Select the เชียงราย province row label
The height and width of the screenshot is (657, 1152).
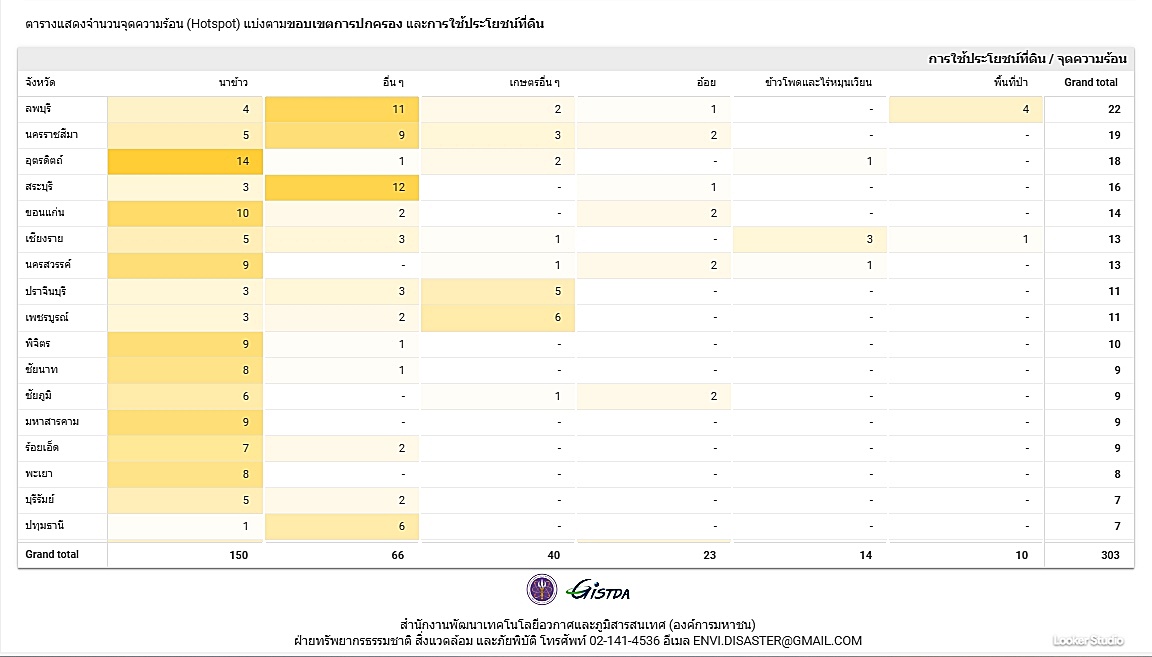coord(43,239)
